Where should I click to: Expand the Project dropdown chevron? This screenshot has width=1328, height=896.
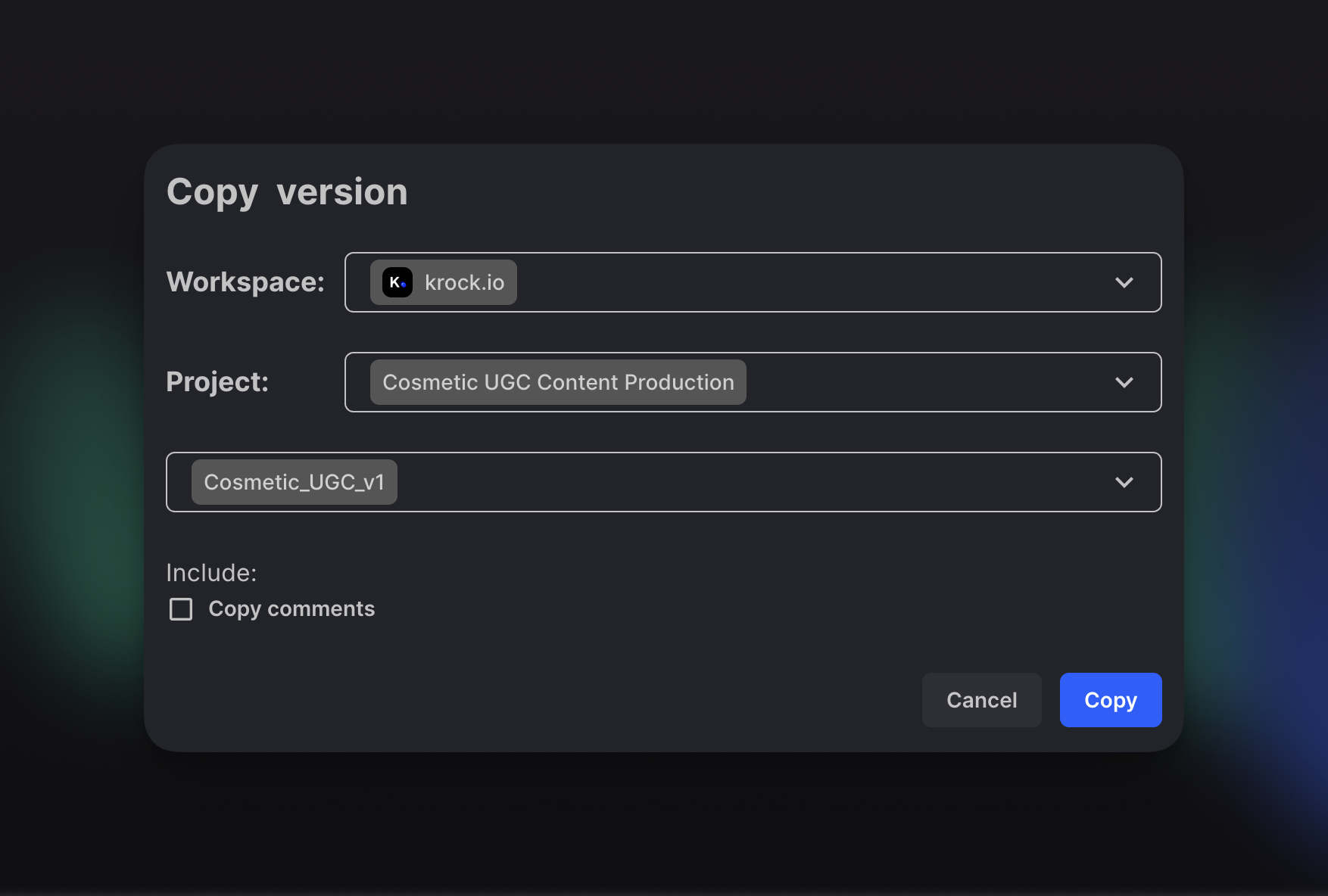1124,382
